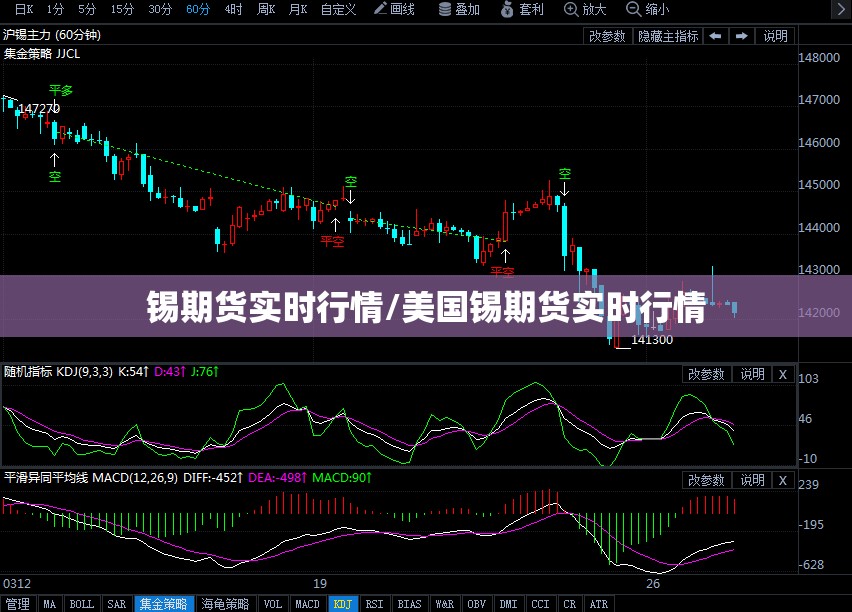The width and height of the screenshot is (852, 612).
Task: Select the CCI indicator tab
Action: 541,604
